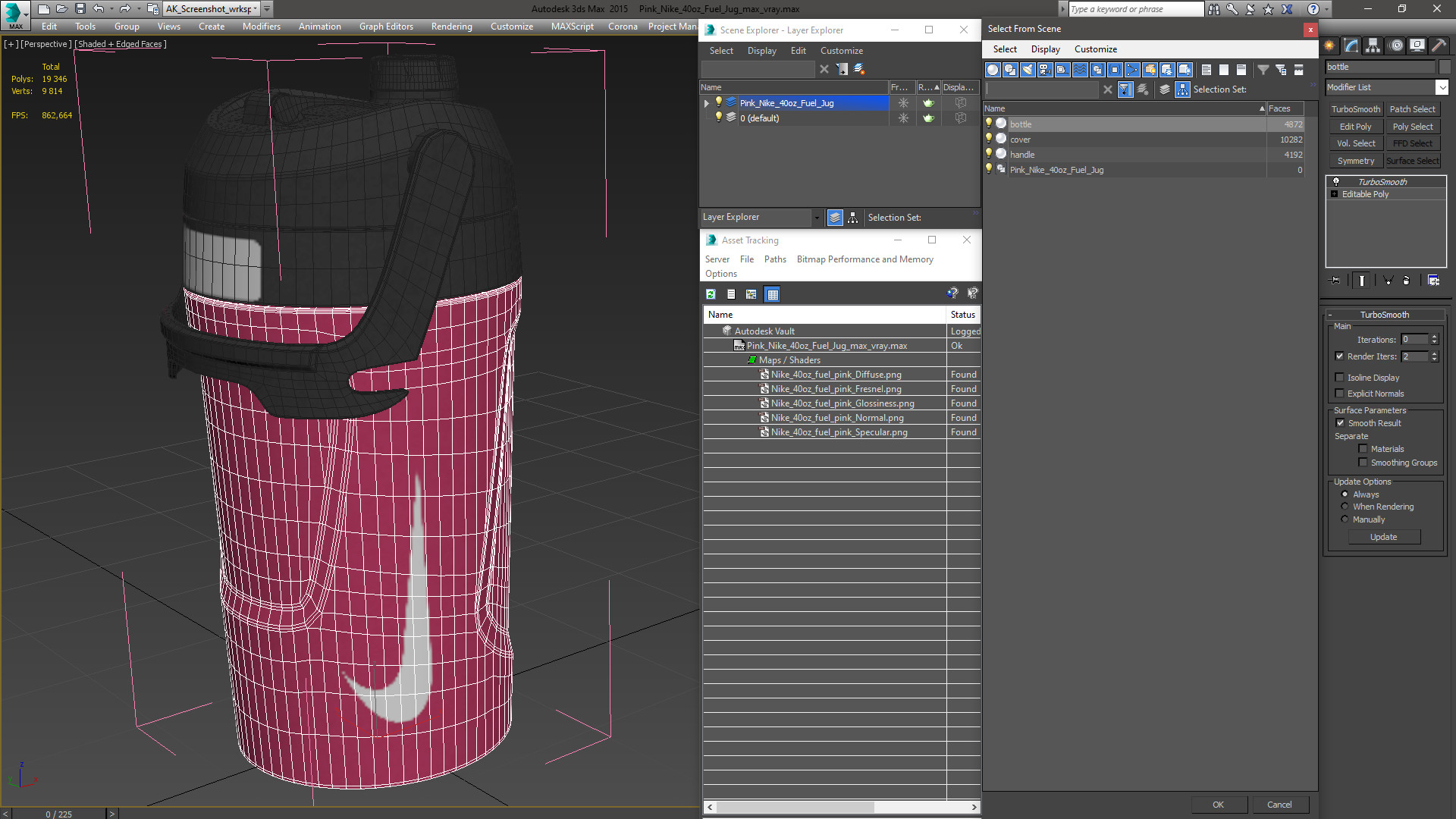The image size is (1456, 819).
Task: Open Display menu in Select From Scene
Action: pos(1045,49)
